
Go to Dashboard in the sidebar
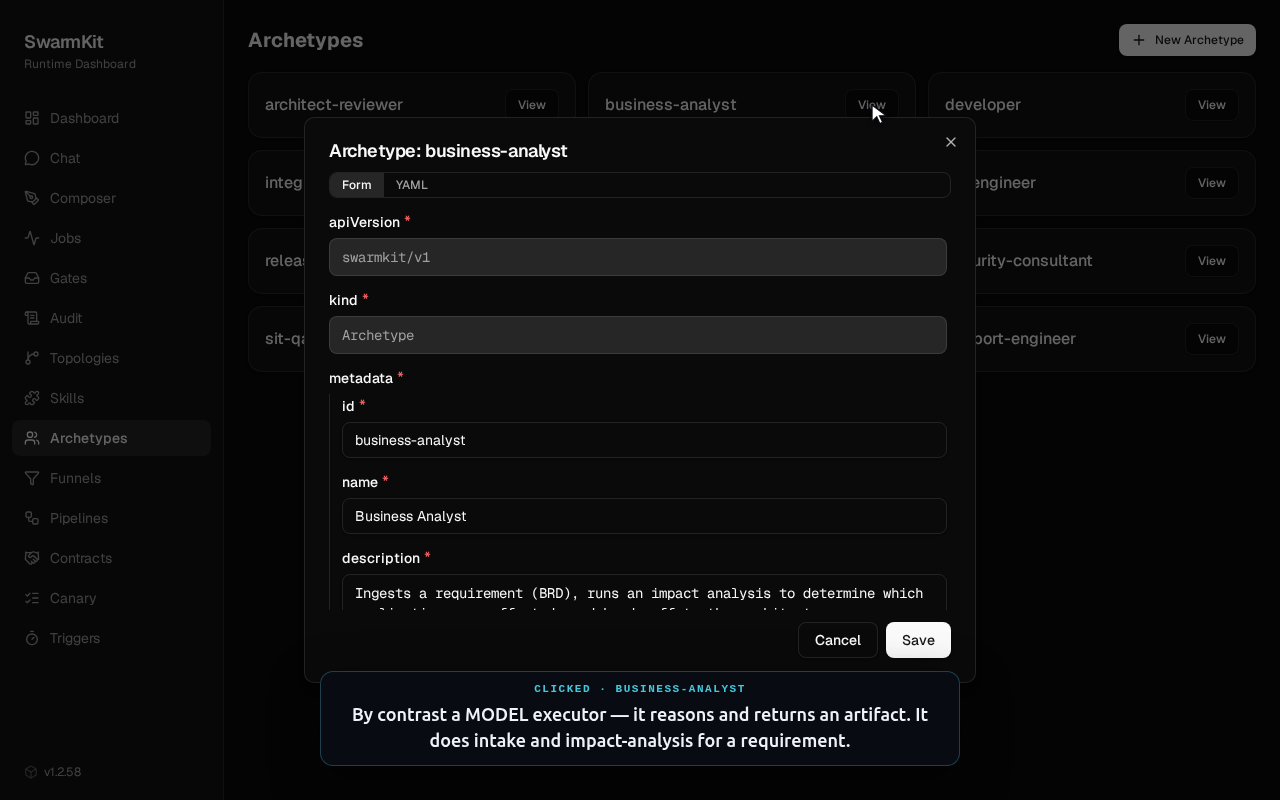click(111, 118)
